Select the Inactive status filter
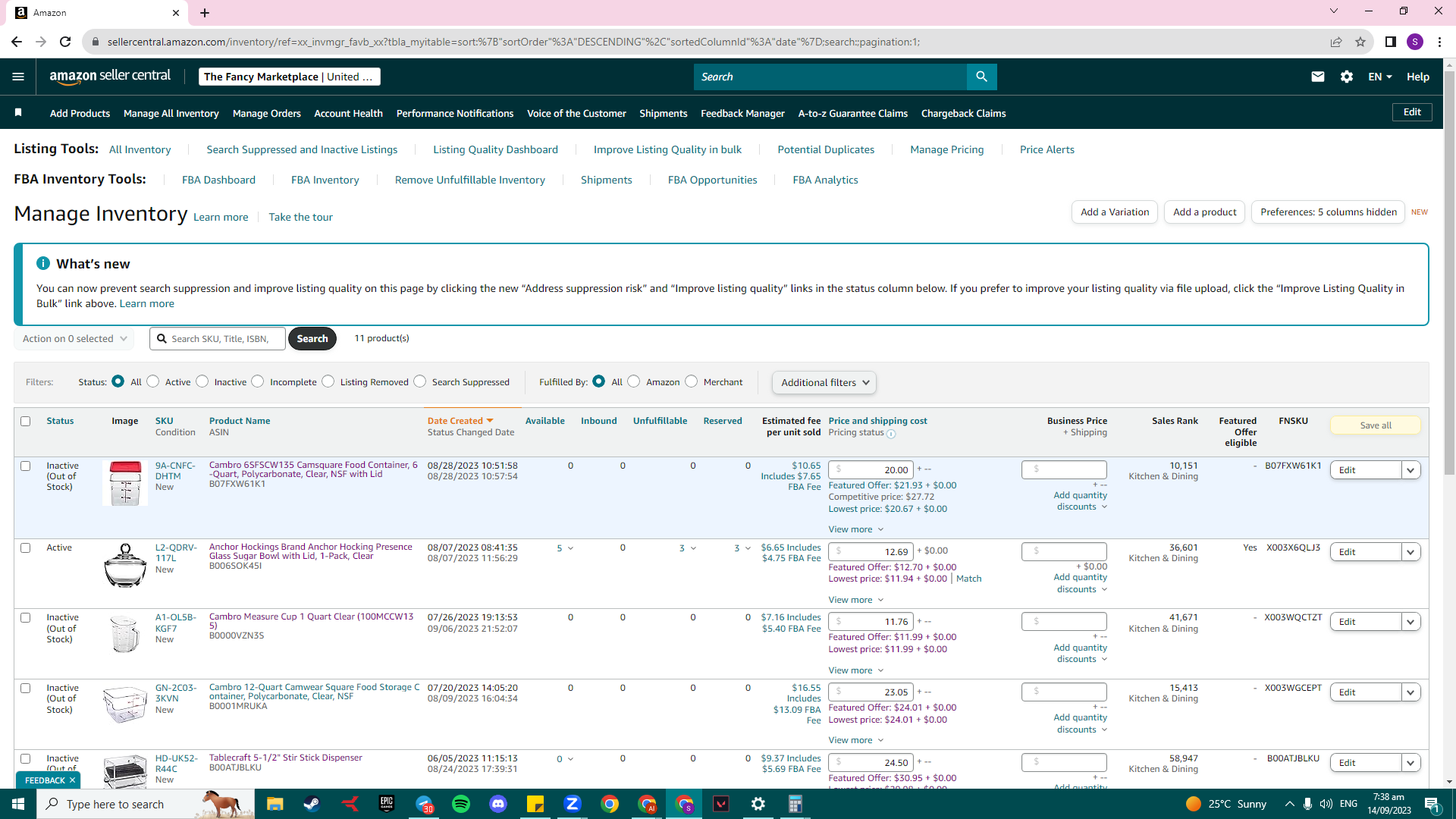1456x819 pixels. pos(202,381)
